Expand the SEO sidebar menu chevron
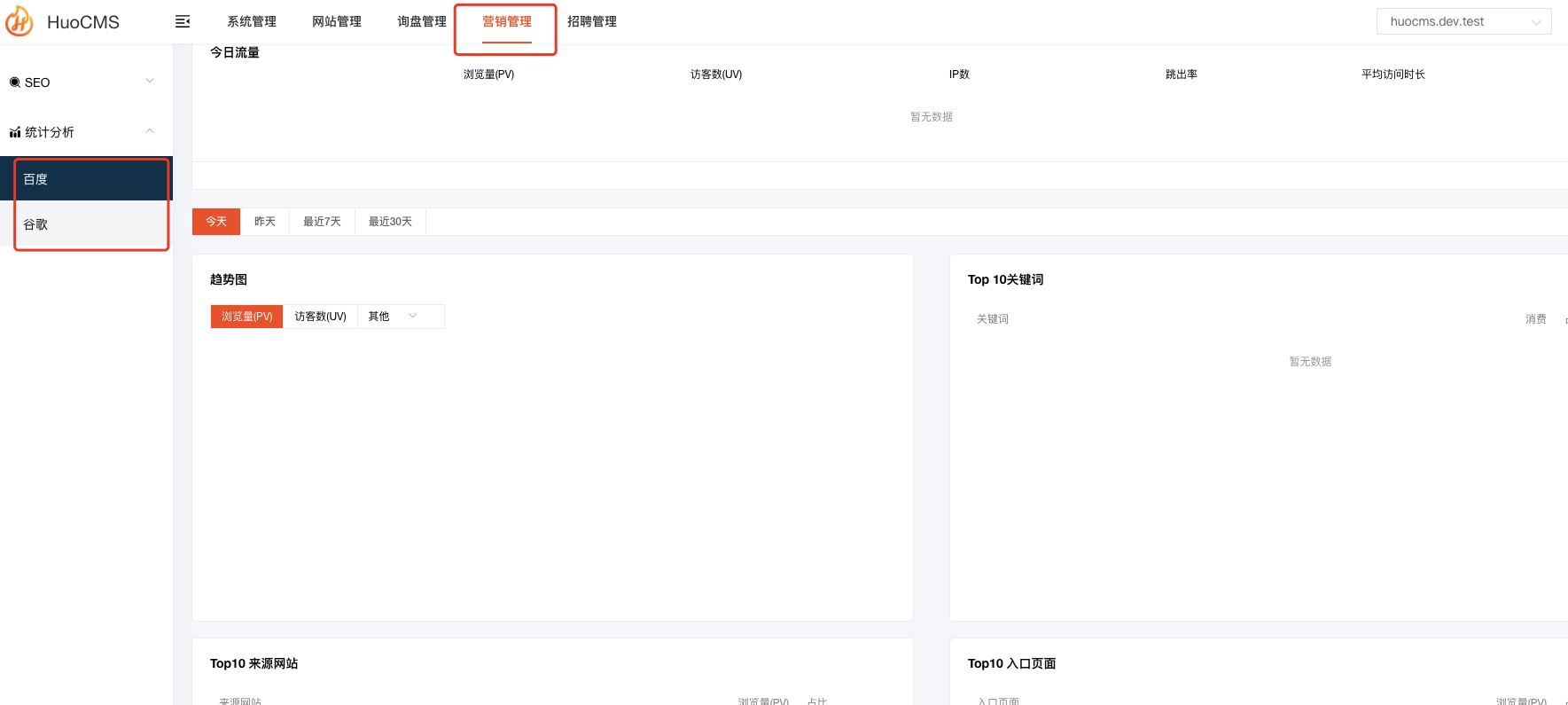 [x=150, y=81]
